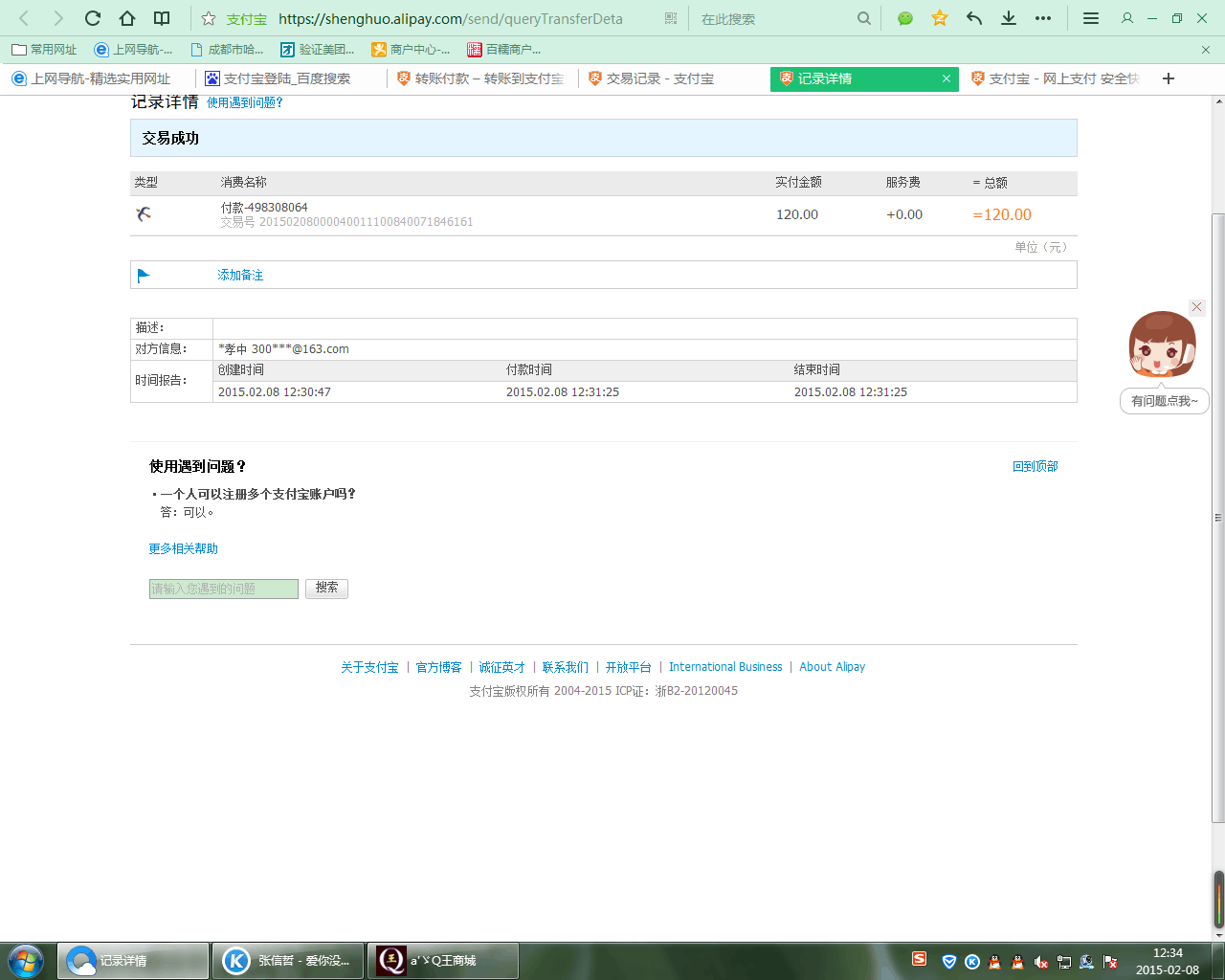Open the 开放平台 footer link
This screenshot has width=1225, height=980.
[628, 667]
